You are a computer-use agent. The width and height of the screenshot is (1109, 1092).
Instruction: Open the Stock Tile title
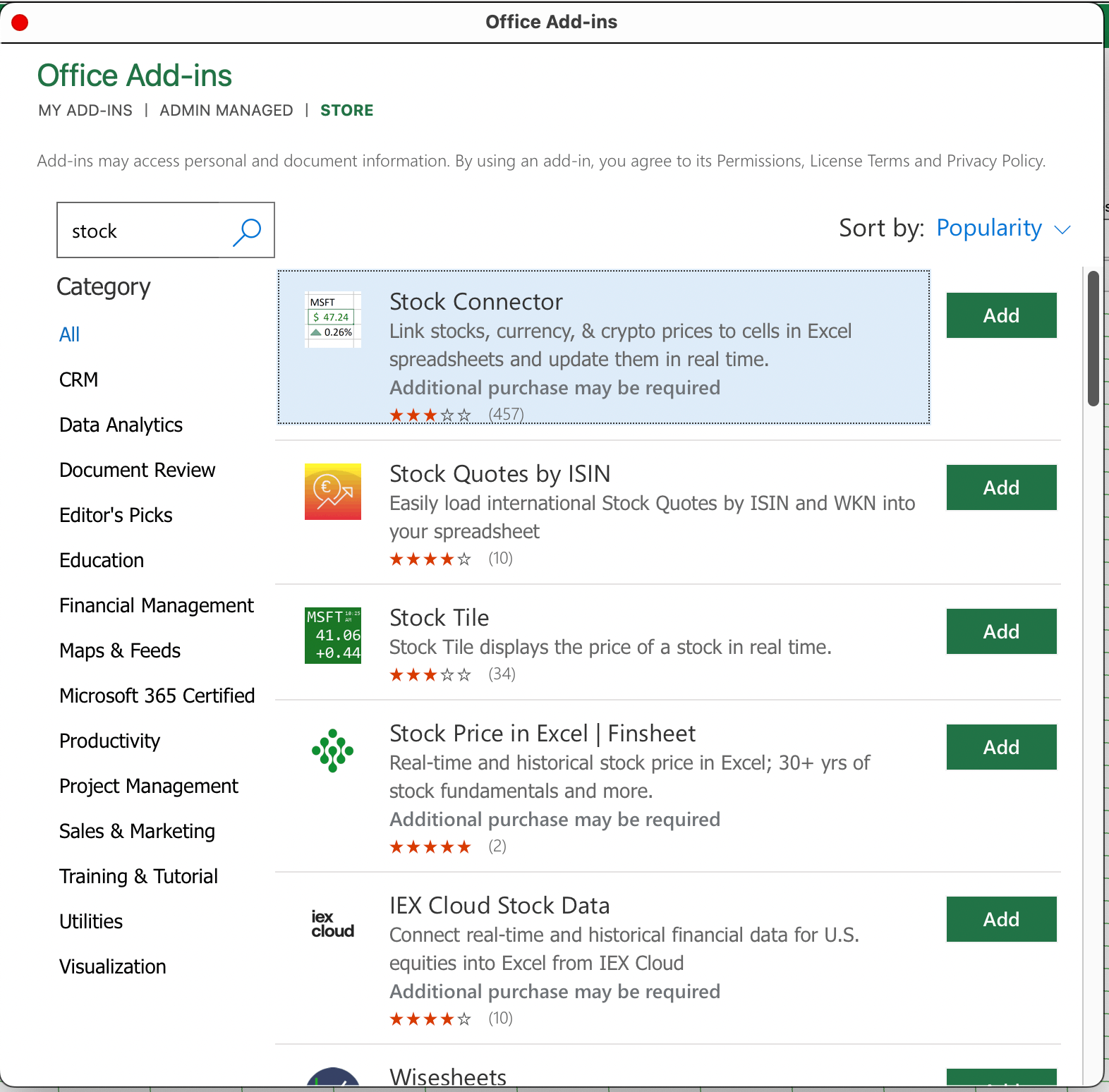(x=440, y=618)
